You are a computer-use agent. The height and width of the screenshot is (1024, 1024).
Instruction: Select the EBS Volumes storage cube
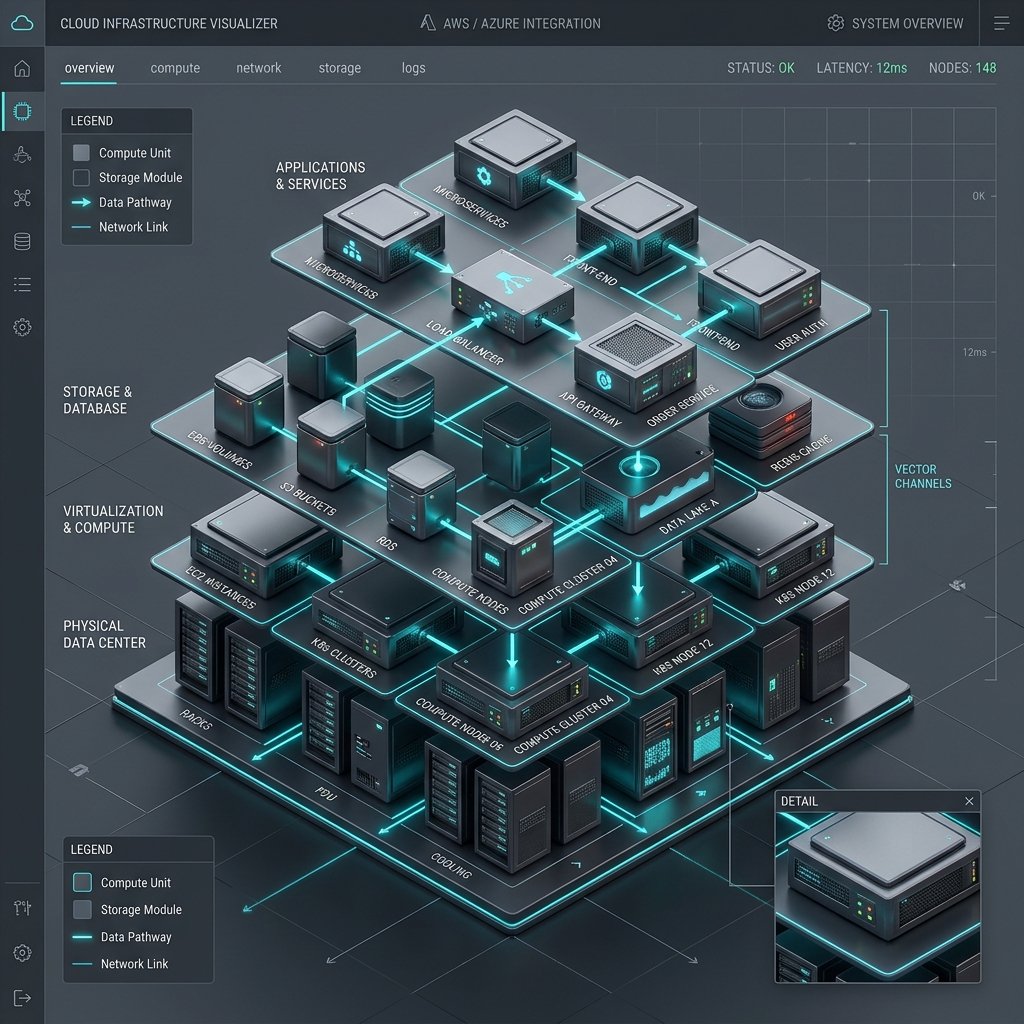tap(248, 401)
